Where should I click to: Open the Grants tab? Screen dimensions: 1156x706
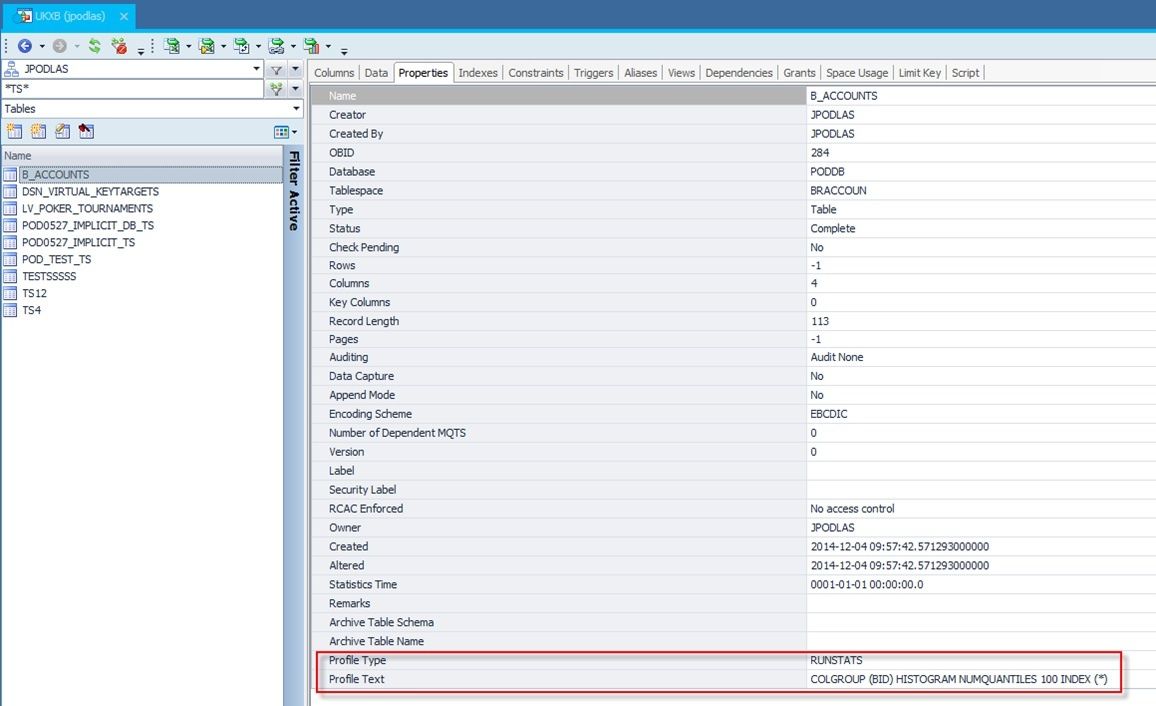[799, 72]
